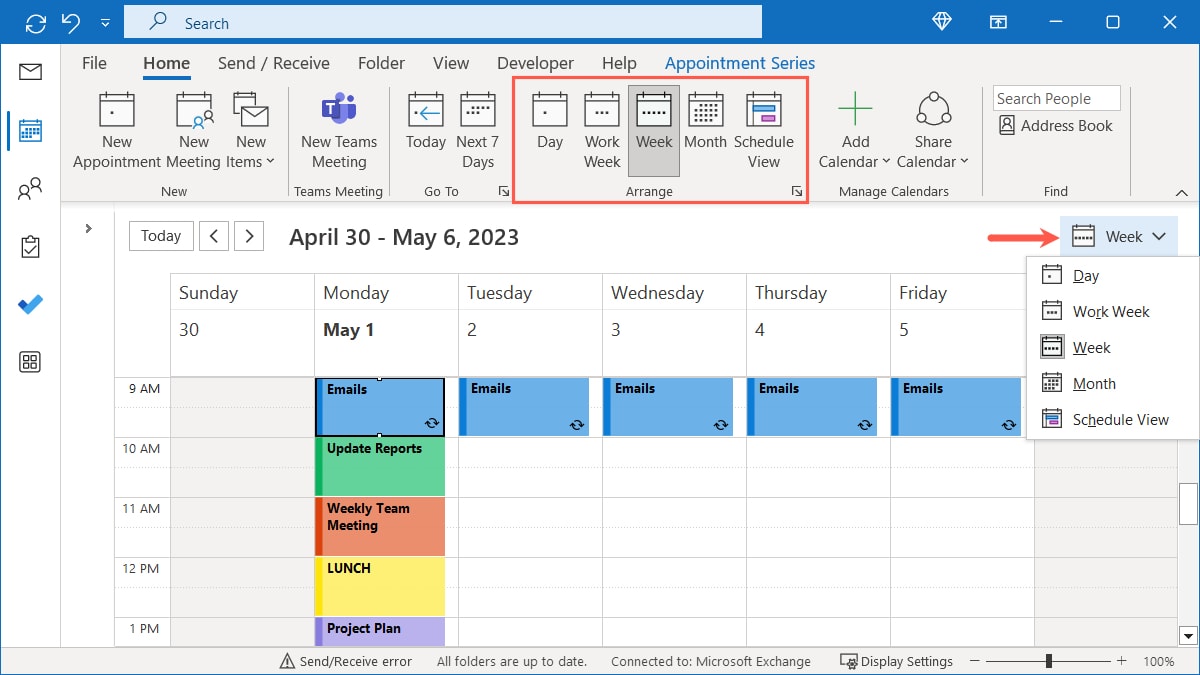Switch to the View ribbon tab

click(450, 62)
